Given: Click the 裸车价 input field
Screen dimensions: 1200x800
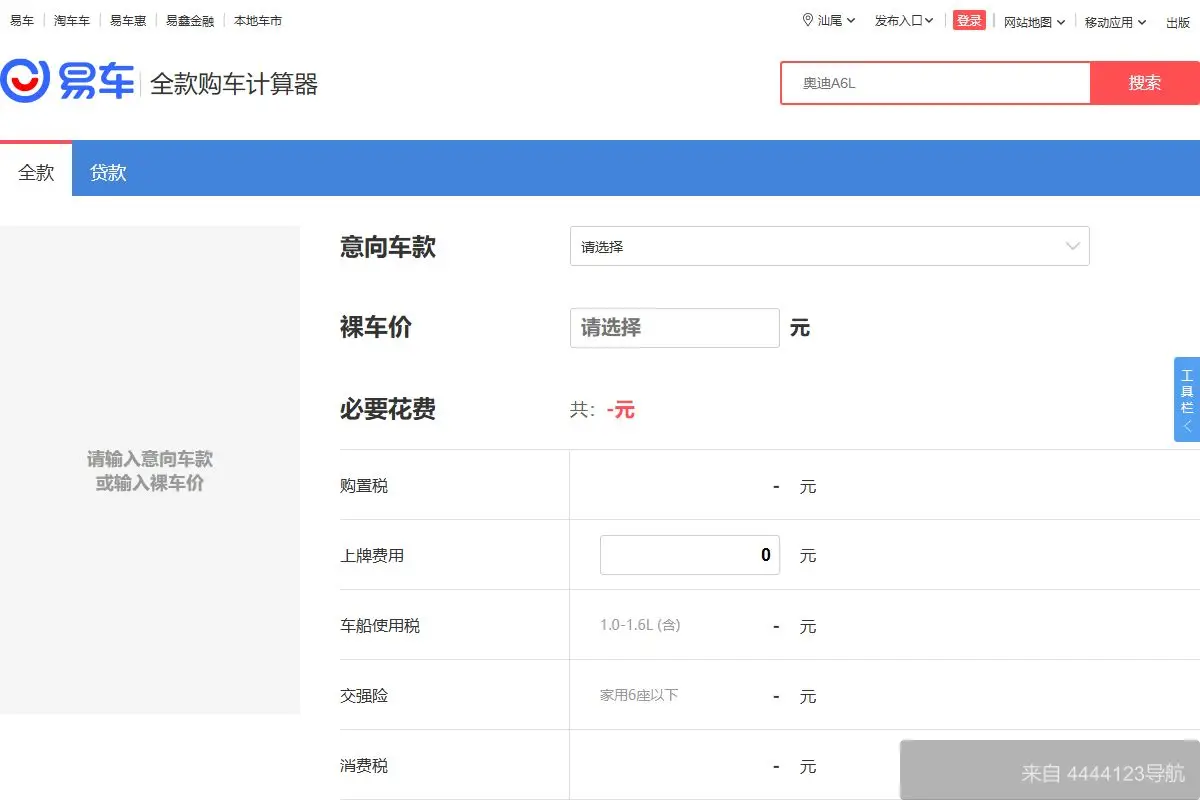Looking at the screenshot, I should coord(675,328).
